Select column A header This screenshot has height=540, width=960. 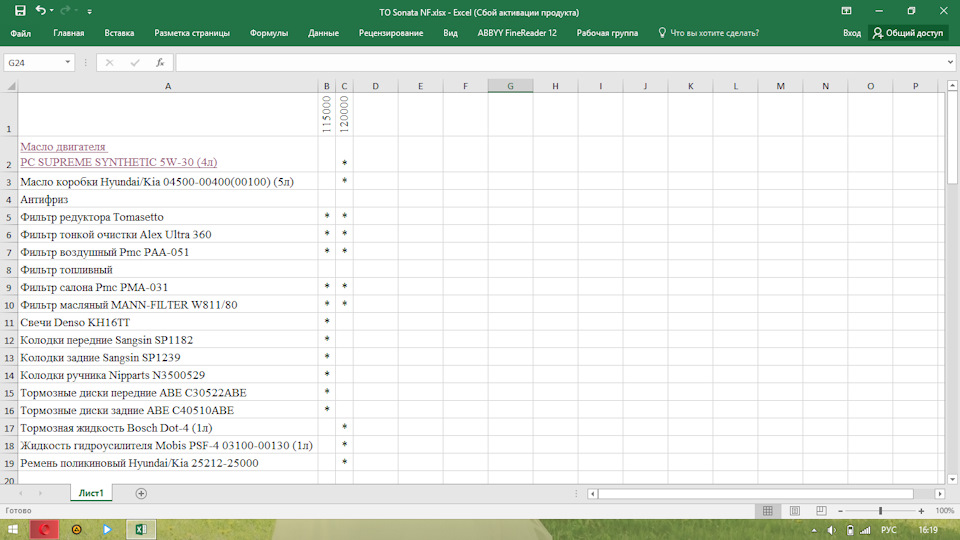pos(168,86)
